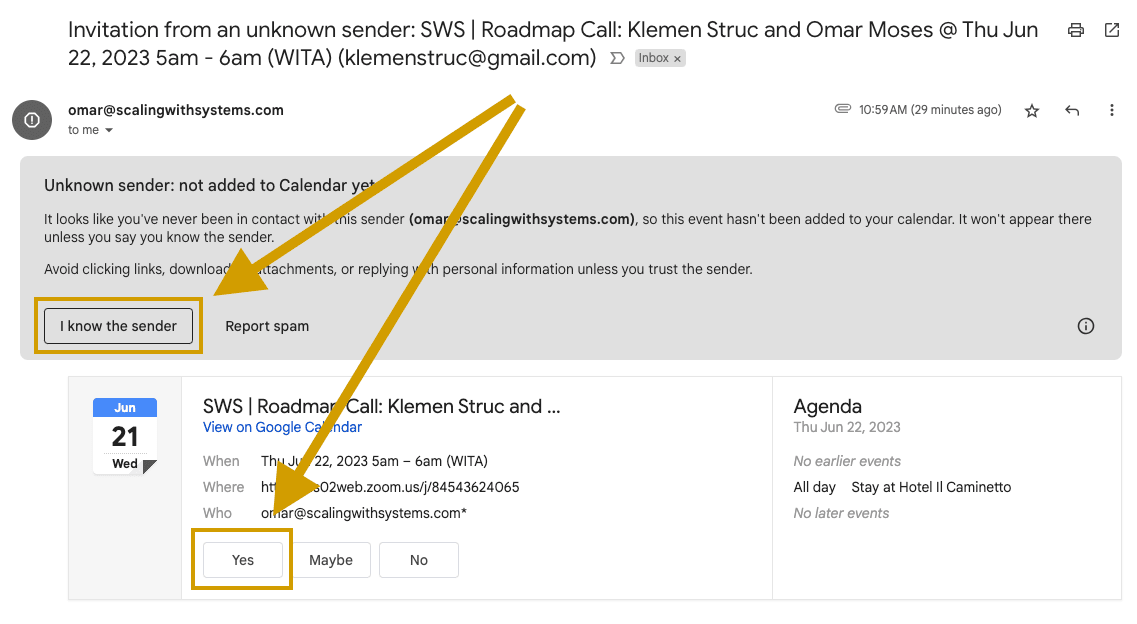Respond Maybe to the invitation
Image resolution: width=1137 pixels, height=624 pixels.
tap(331, 560)
